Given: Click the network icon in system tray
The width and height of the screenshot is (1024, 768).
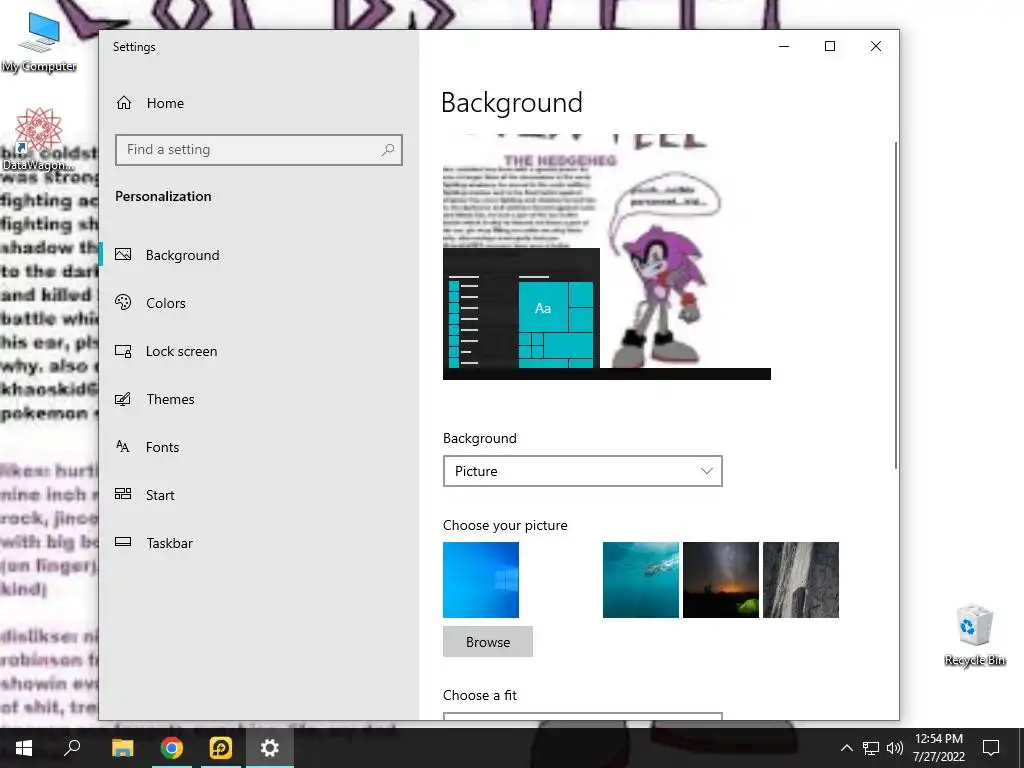Looking at the screenshot, I should 871,748.
